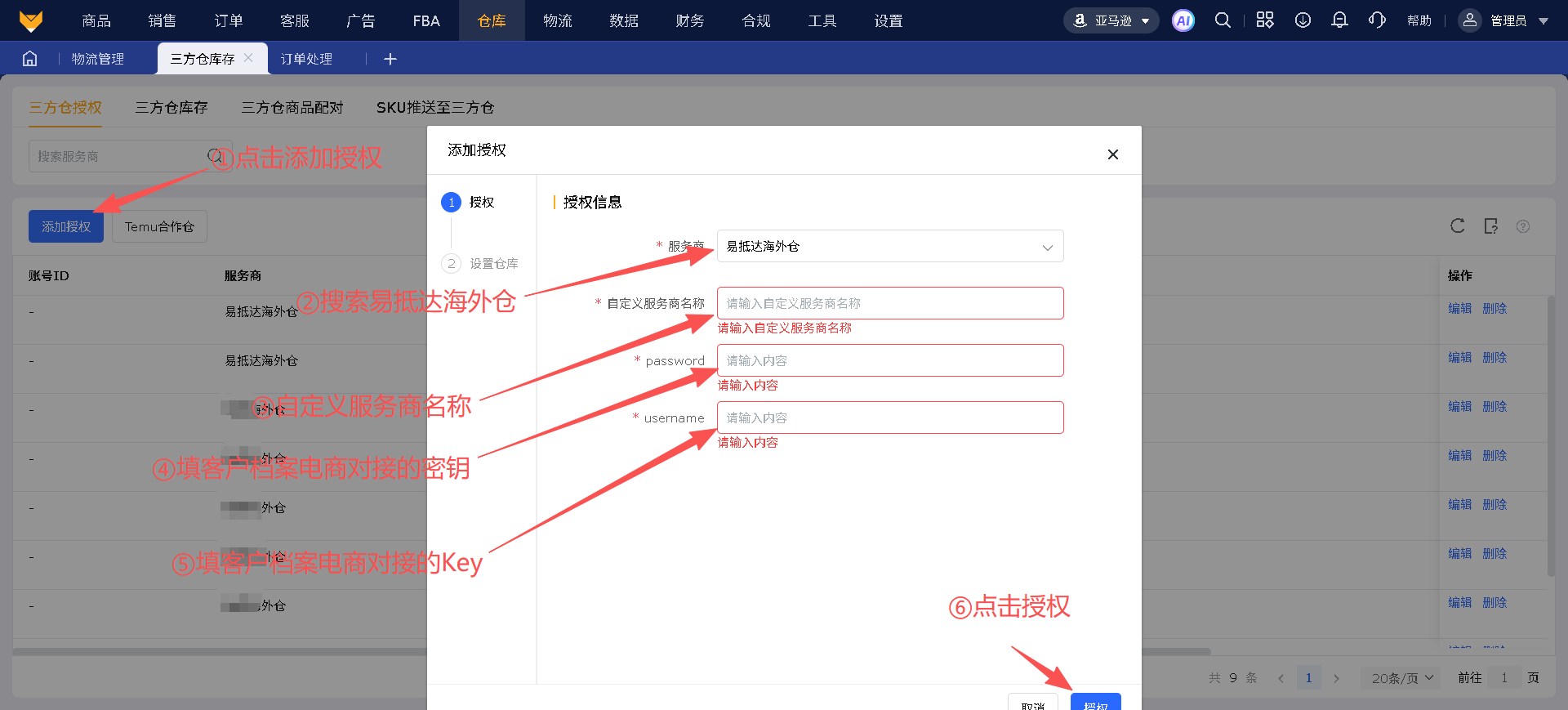
Task: Focus the password input field
Action: [x=890, y=360]
